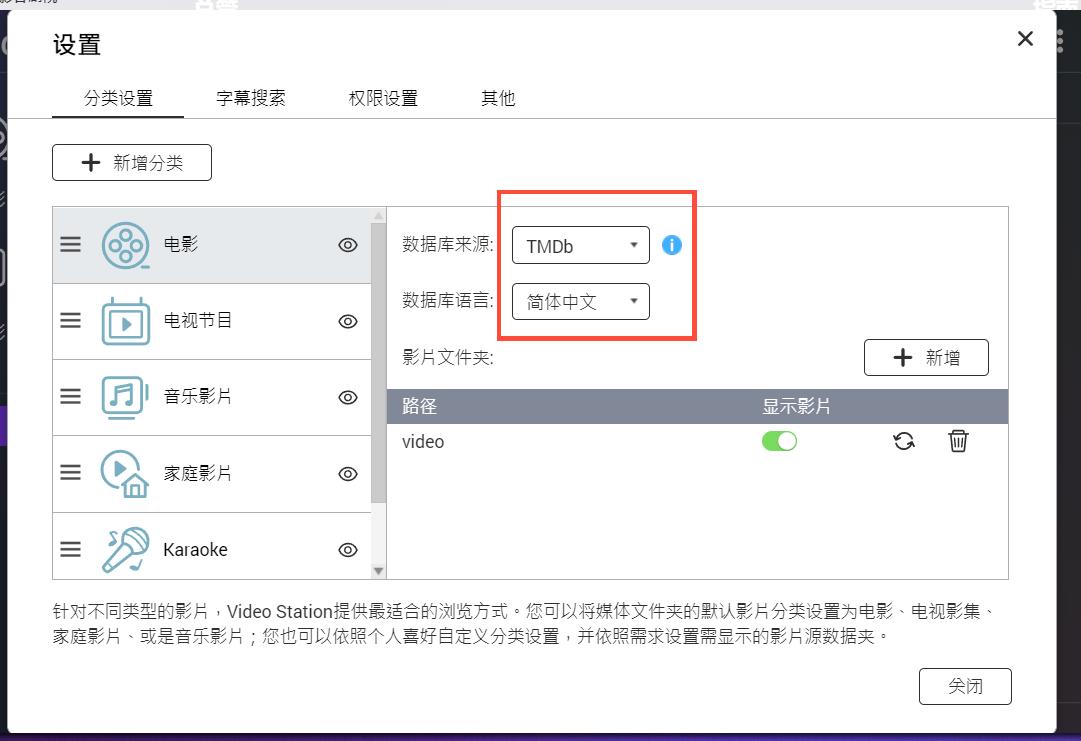
Task: Select the 音乐影片 music video icon
Action: (123, 396)
